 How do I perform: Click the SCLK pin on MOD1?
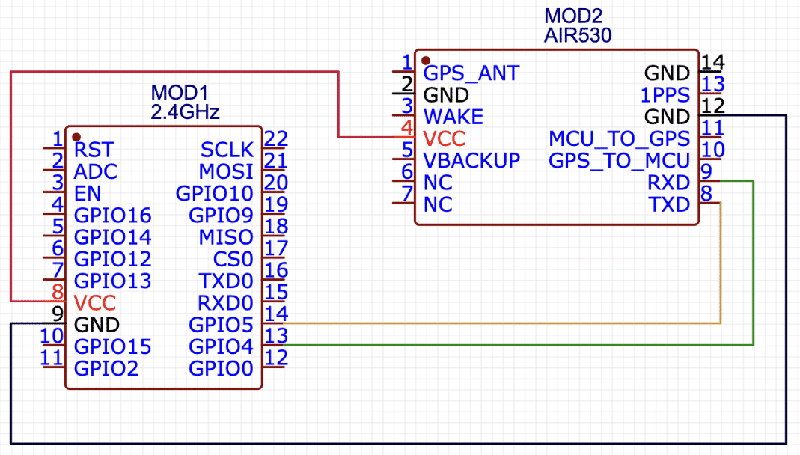click(x=226, y=149)
